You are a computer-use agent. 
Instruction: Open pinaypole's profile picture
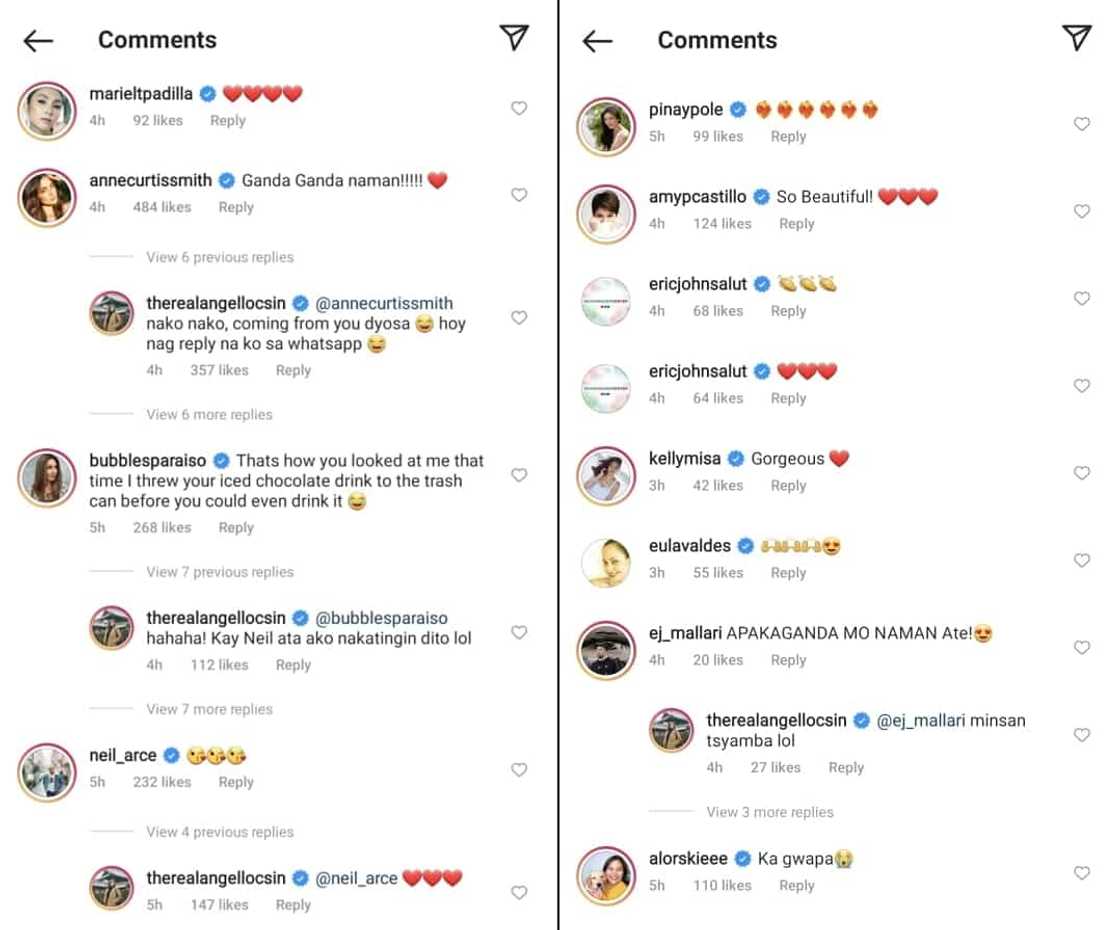(x=607, y=125)
